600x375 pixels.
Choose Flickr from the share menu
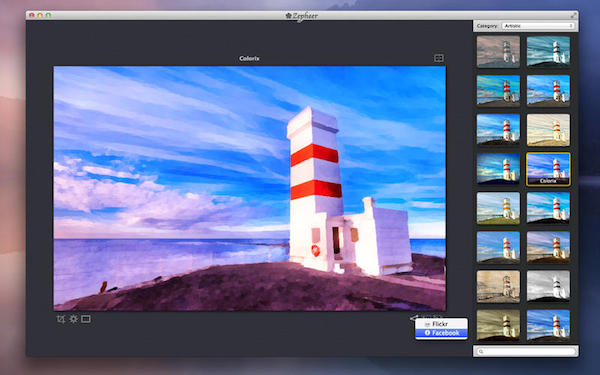click(441, 324)
